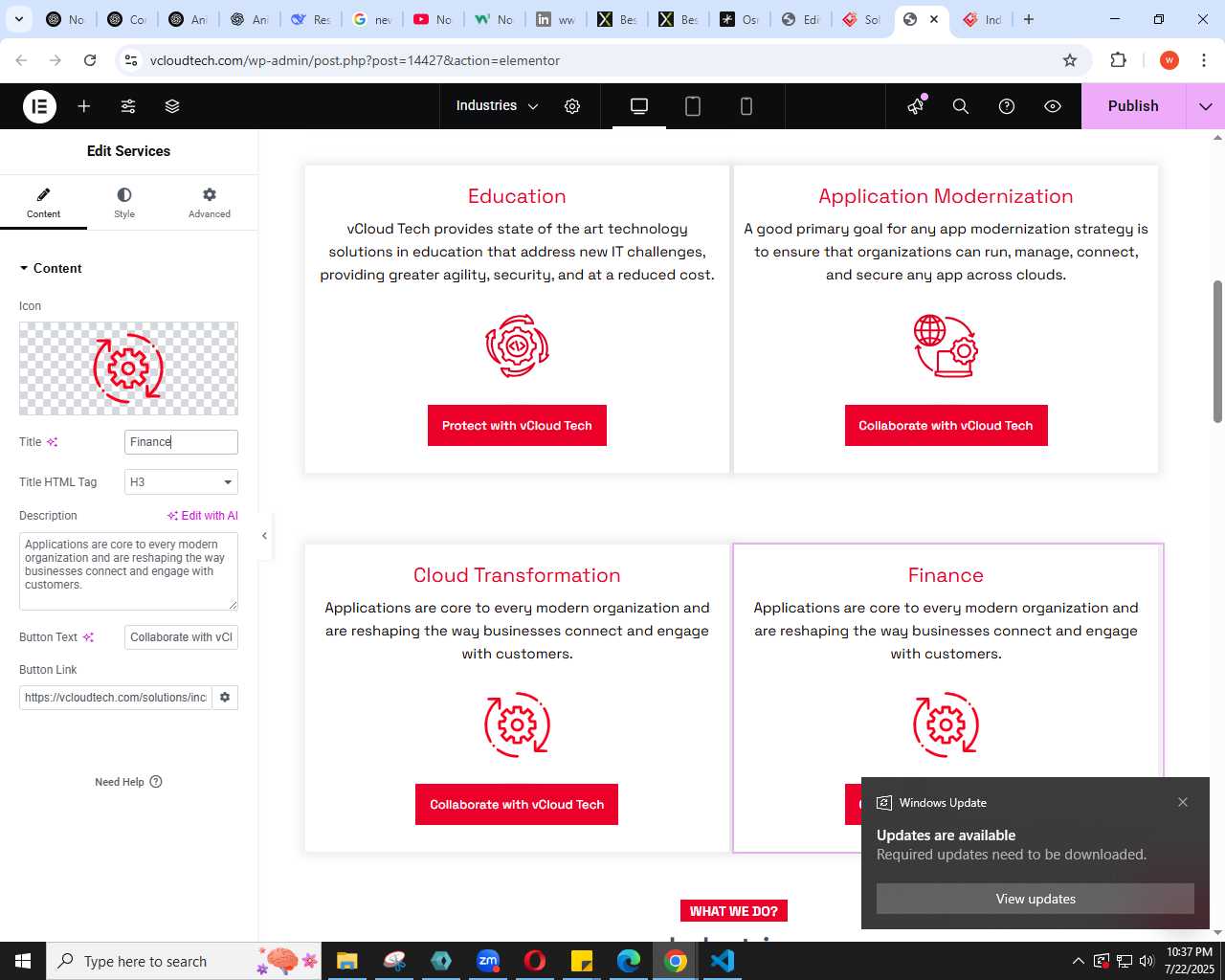
Task: Open a new Chrome tab
Action: 1029,19
